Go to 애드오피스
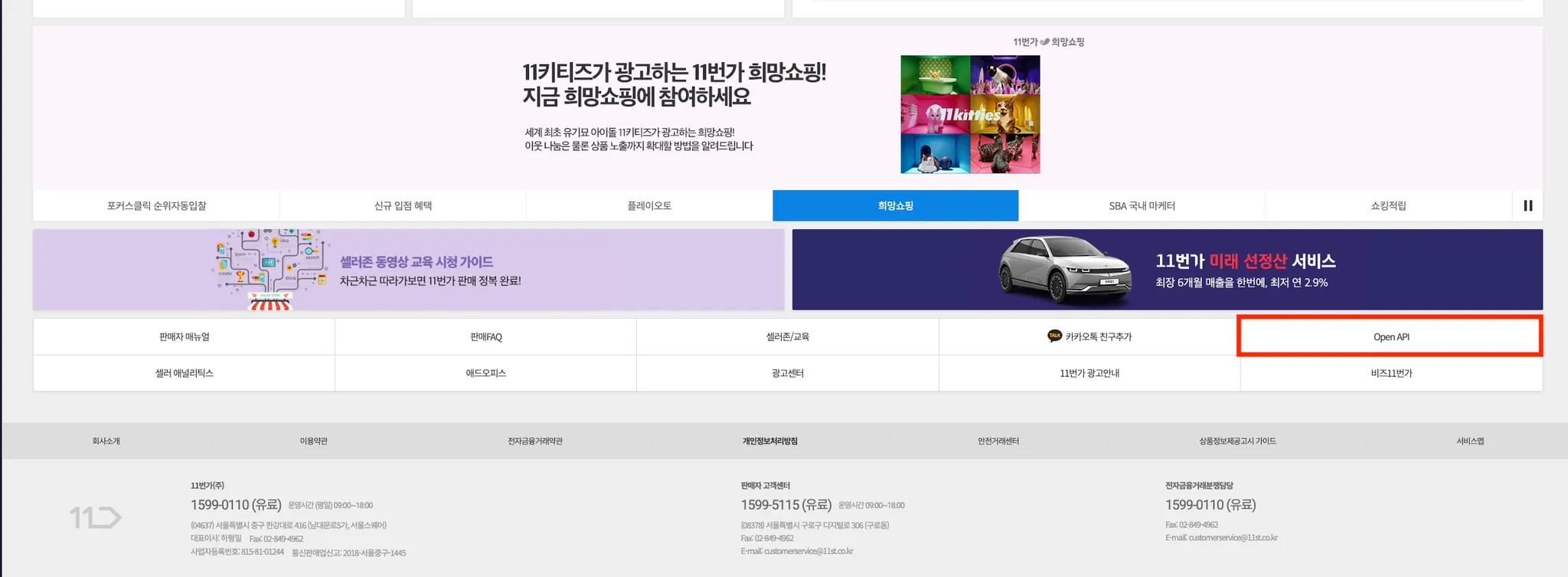The width and height of the screenshot is (1568, 577). (x=486, y=373)
